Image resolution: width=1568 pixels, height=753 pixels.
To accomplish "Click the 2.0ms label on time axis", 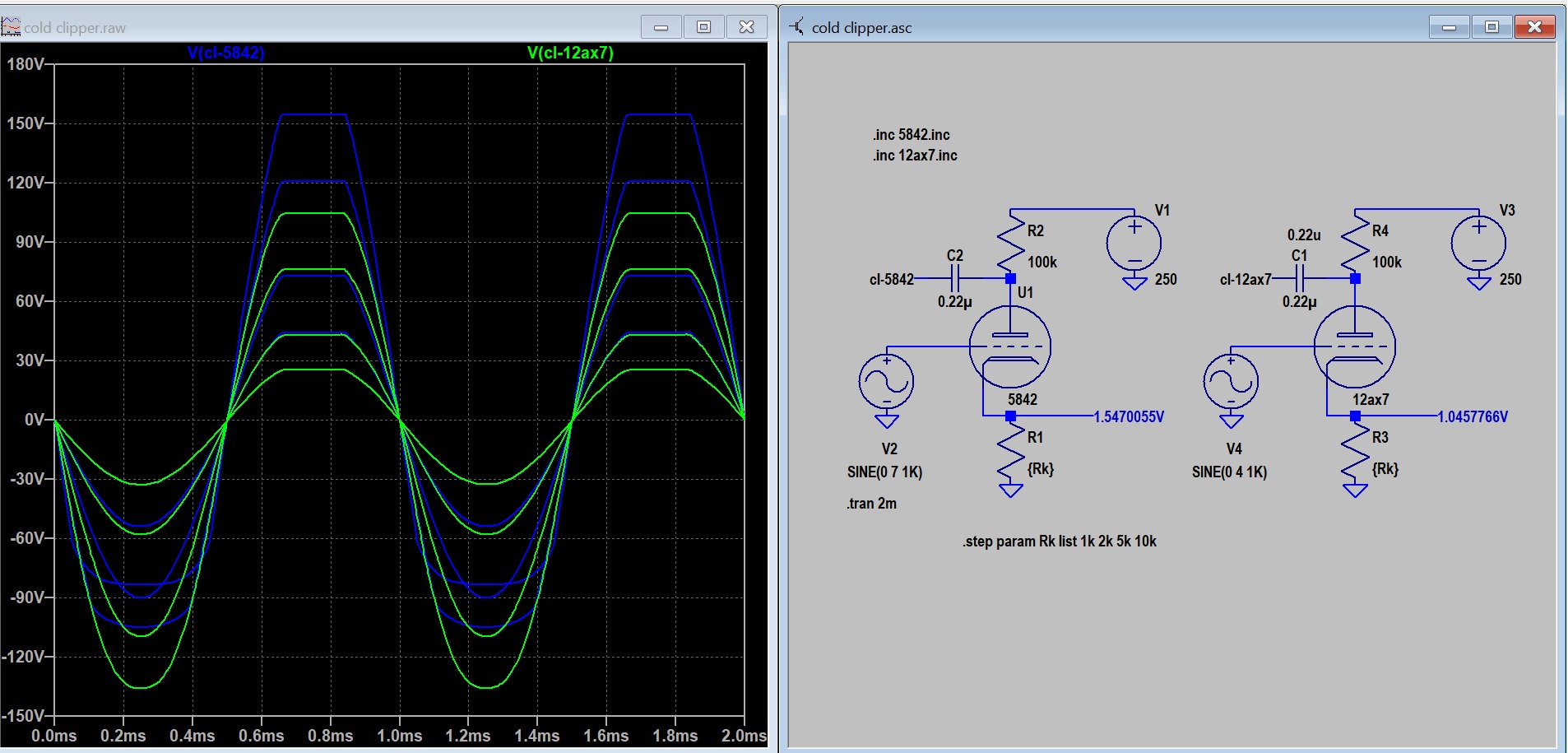I will (x=744, y=736).
